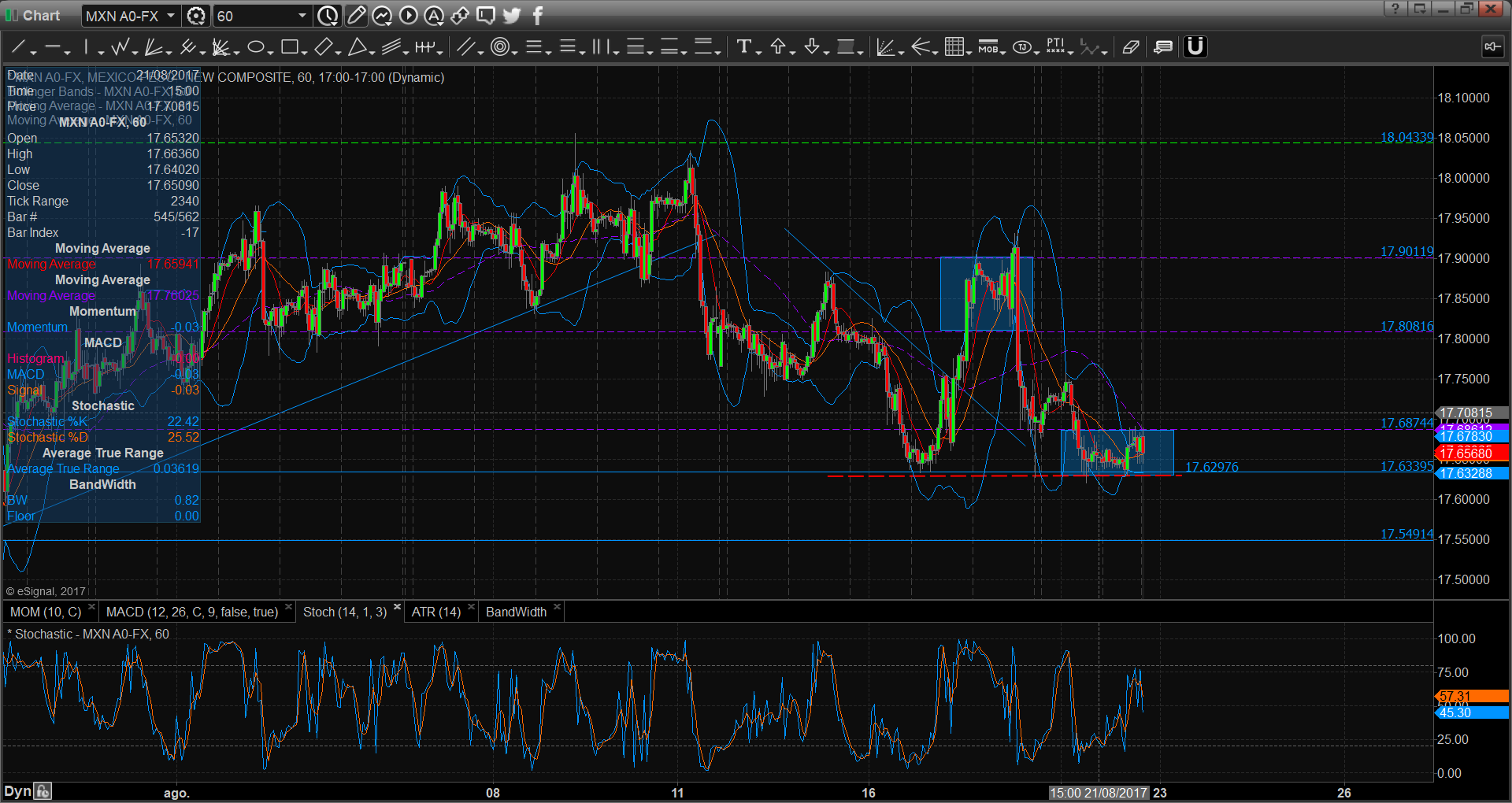Expand the ellipse tool options arrow
This screenshot has height=803, width=1512.
click(x=270, y=52)
